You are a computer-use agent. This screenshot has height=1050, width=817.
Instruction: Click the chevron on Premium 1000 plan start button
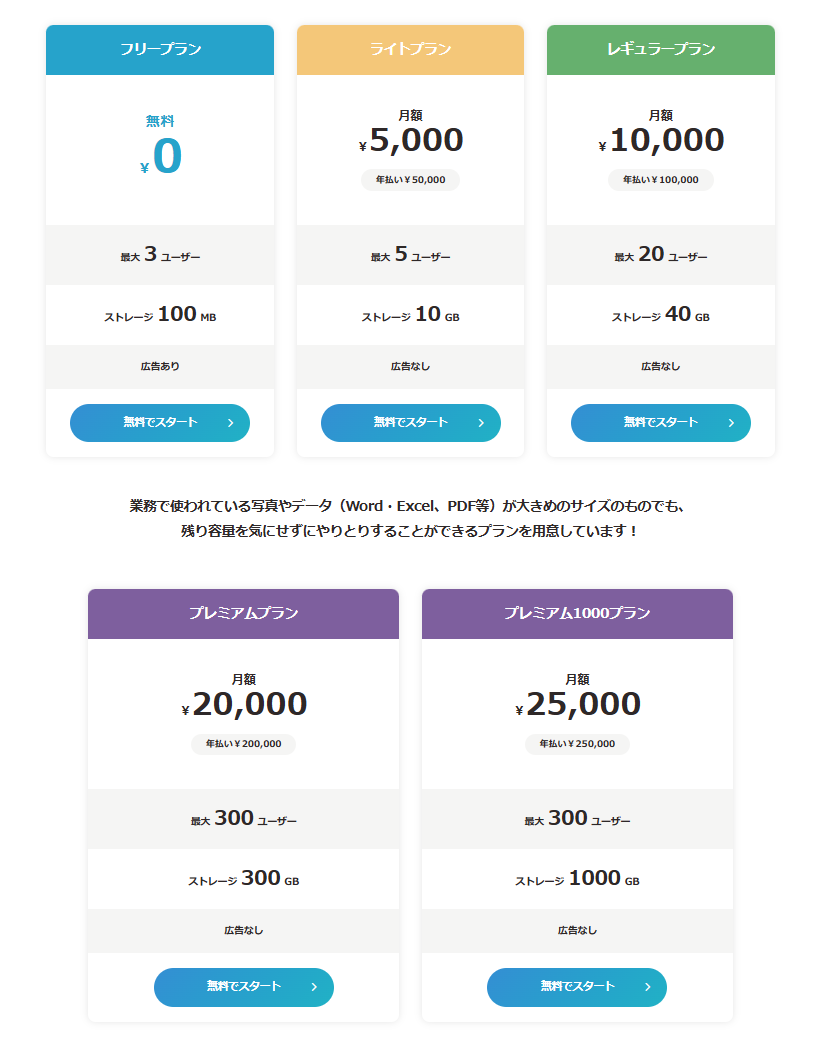(648, 987)
